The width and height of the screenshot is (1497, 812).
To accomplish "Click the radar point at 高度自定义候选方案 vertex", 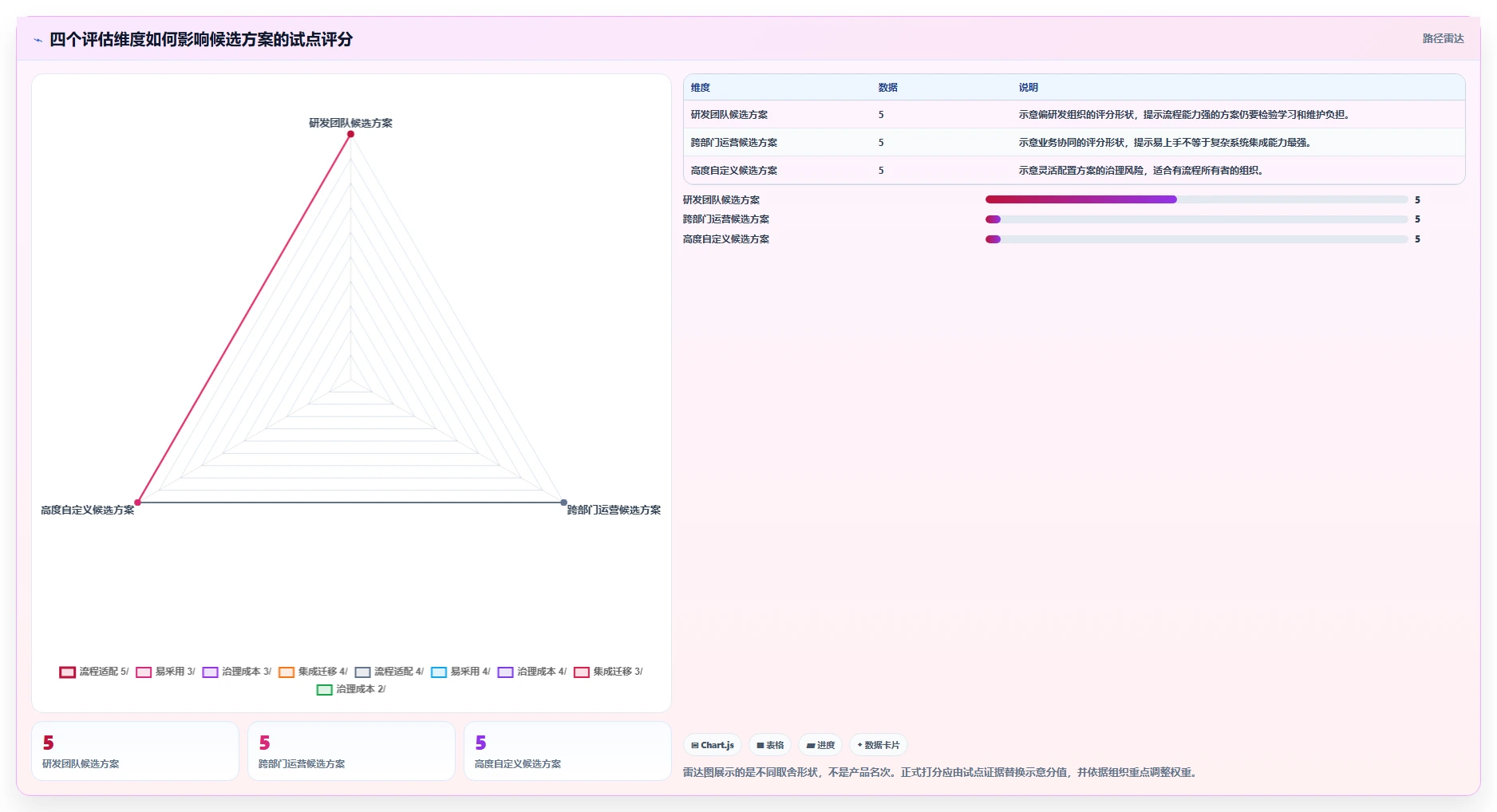I will 137,503.
